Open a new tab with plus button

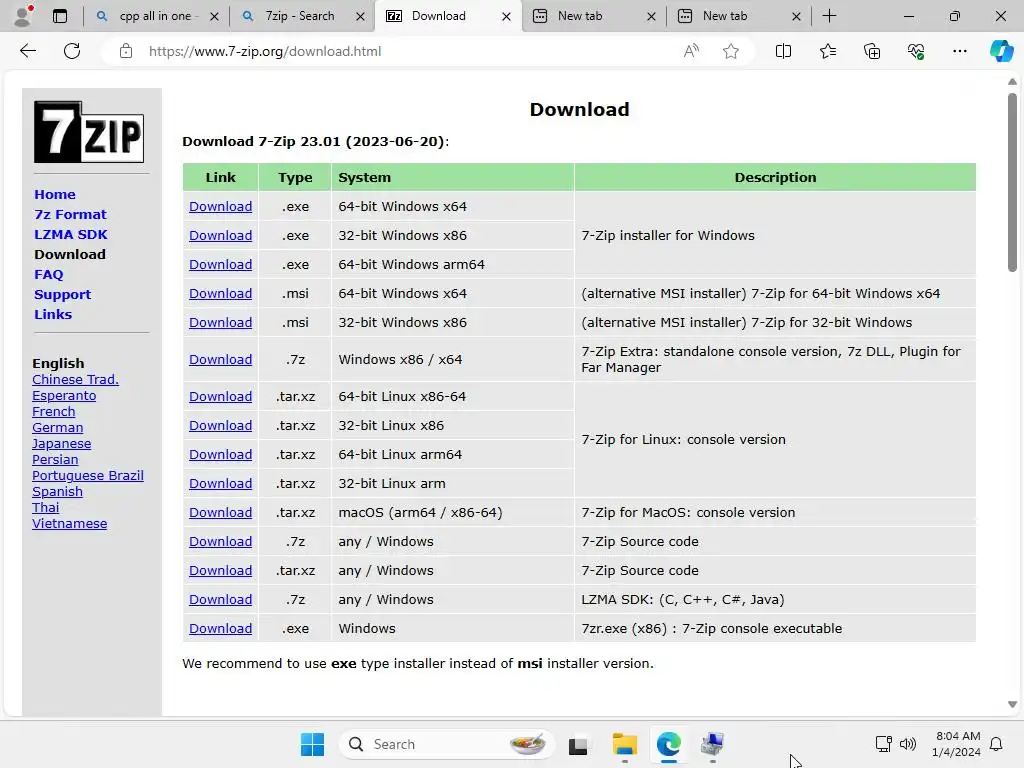pos(829,16)
